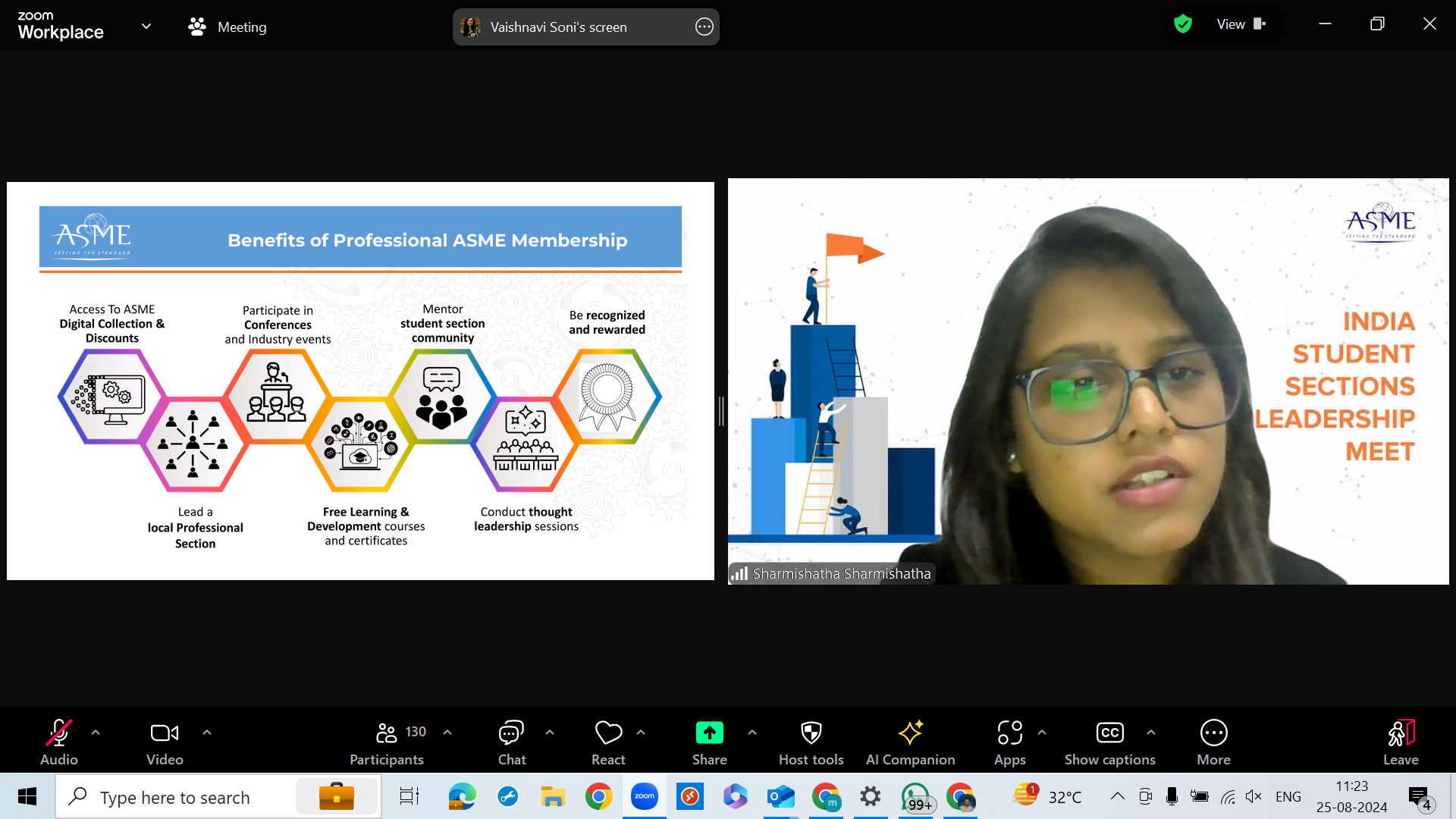Select the Meeting tab
1456x819 pixels.
227,27
